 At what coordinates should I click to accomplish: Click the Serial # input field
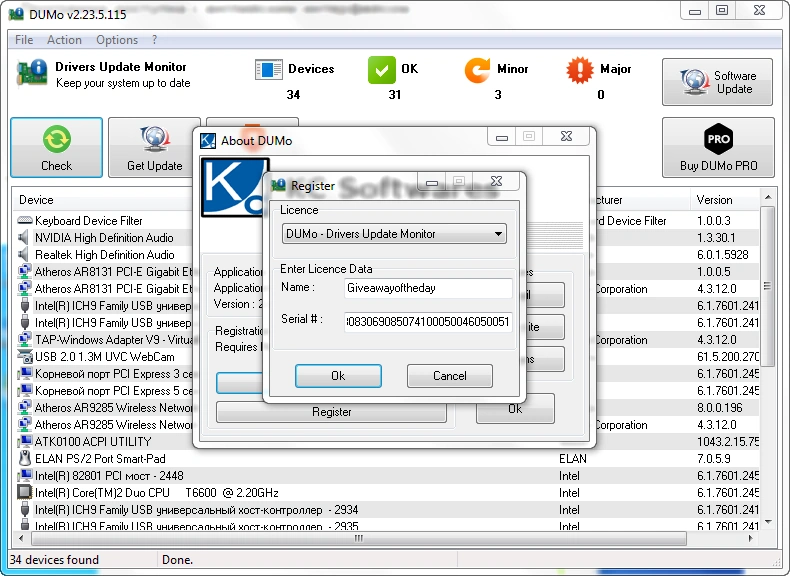[x=428, y=322]
